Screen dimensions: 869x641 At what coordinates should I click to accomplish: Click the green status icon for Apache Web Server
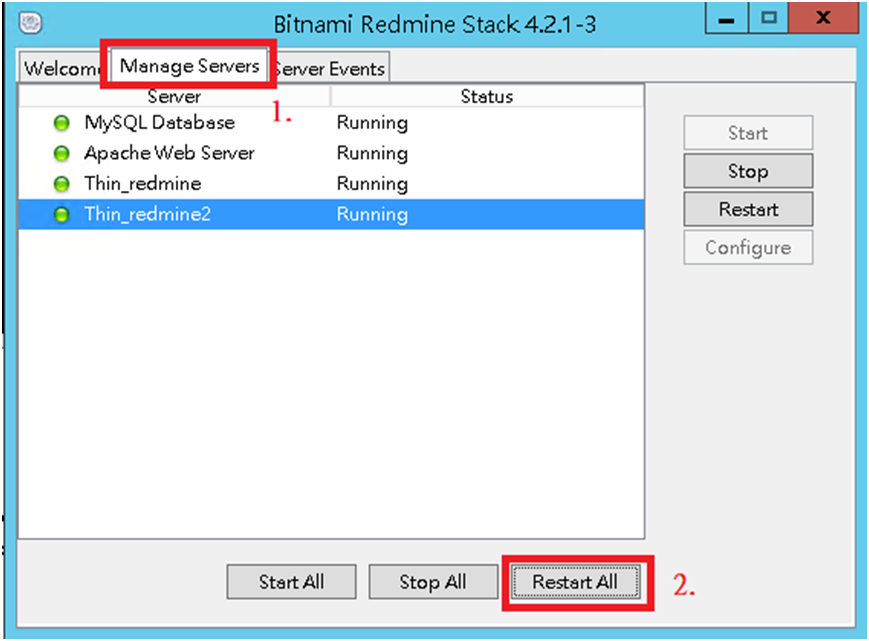click(62, 153)
